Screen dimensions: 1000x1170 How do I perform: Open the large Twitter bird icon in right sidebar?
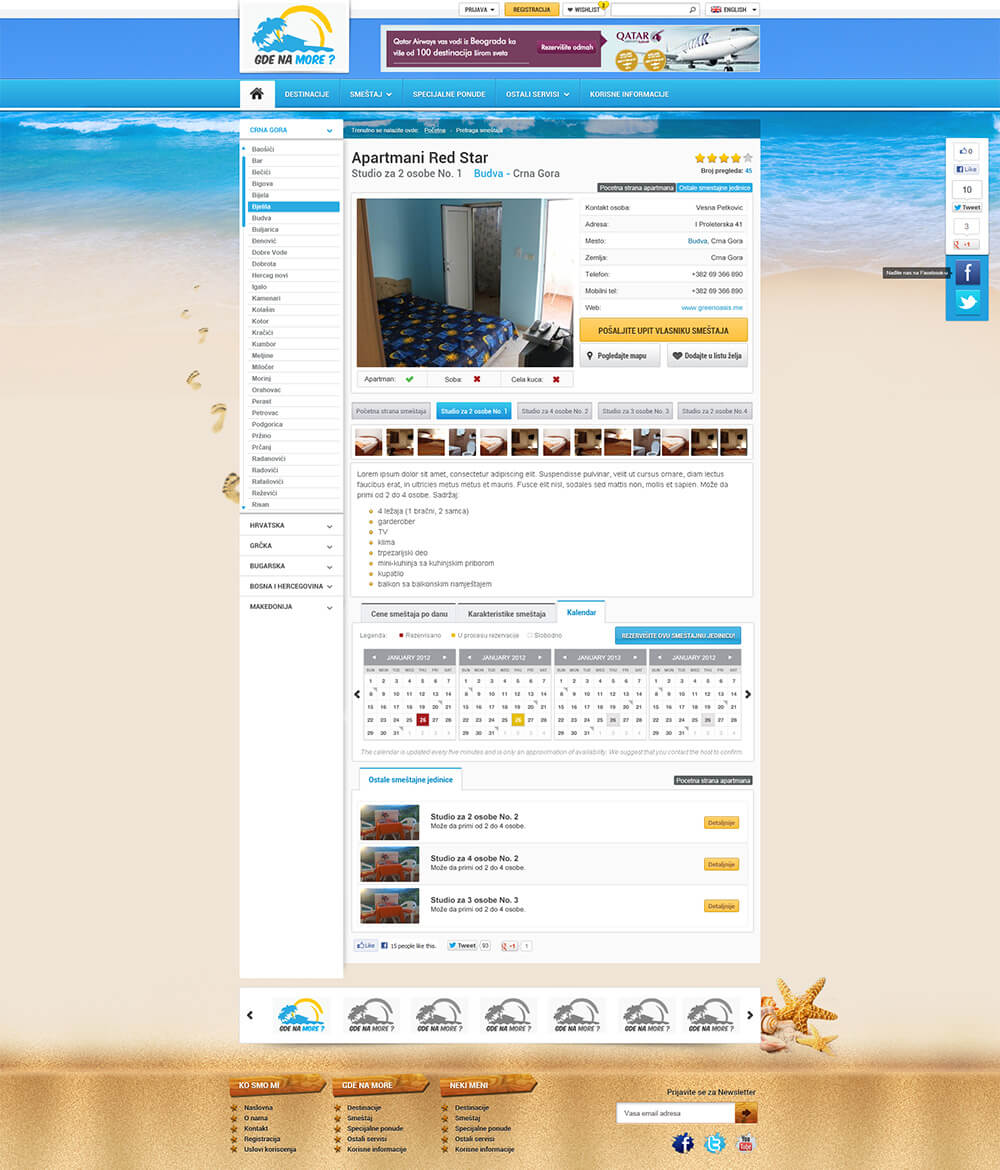967,302
